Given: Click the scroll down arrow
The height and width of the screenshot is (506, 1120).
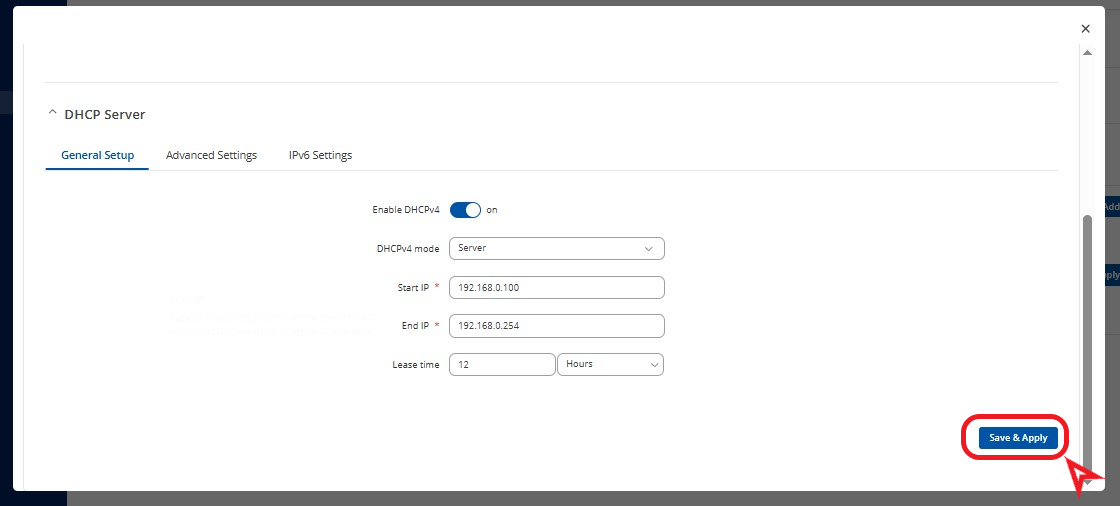Looking at the screenshot, I should (x=1088, y=482).
